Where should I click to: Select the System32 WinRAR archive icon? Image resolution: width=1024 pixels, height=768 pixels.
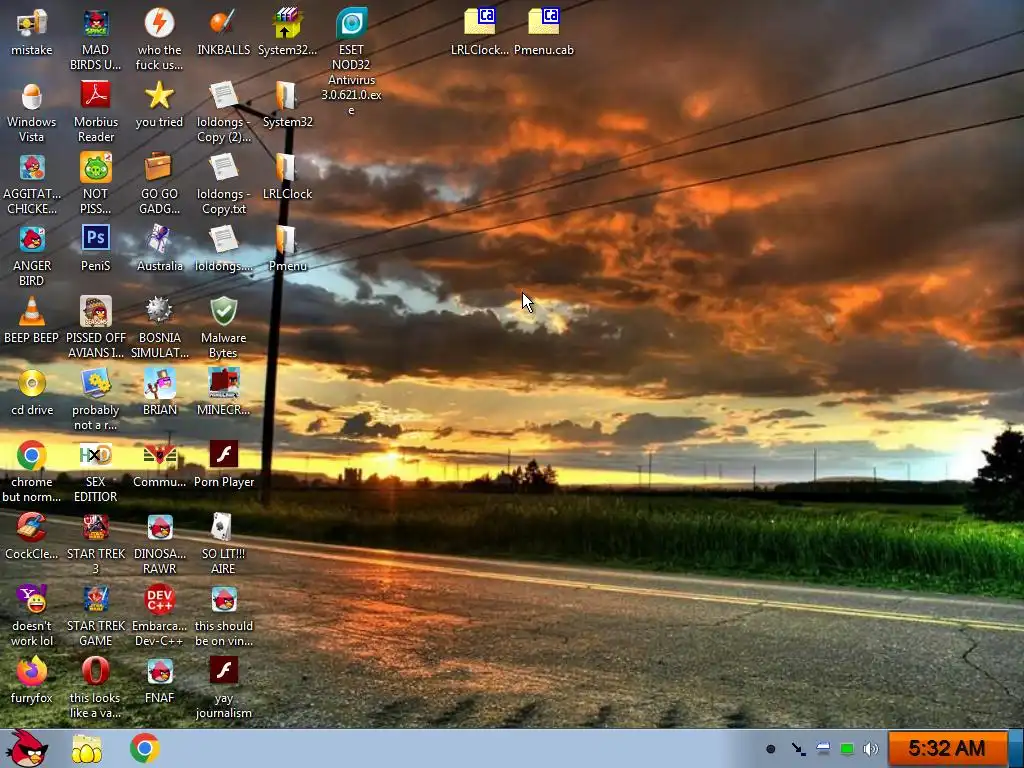[287, 24]
